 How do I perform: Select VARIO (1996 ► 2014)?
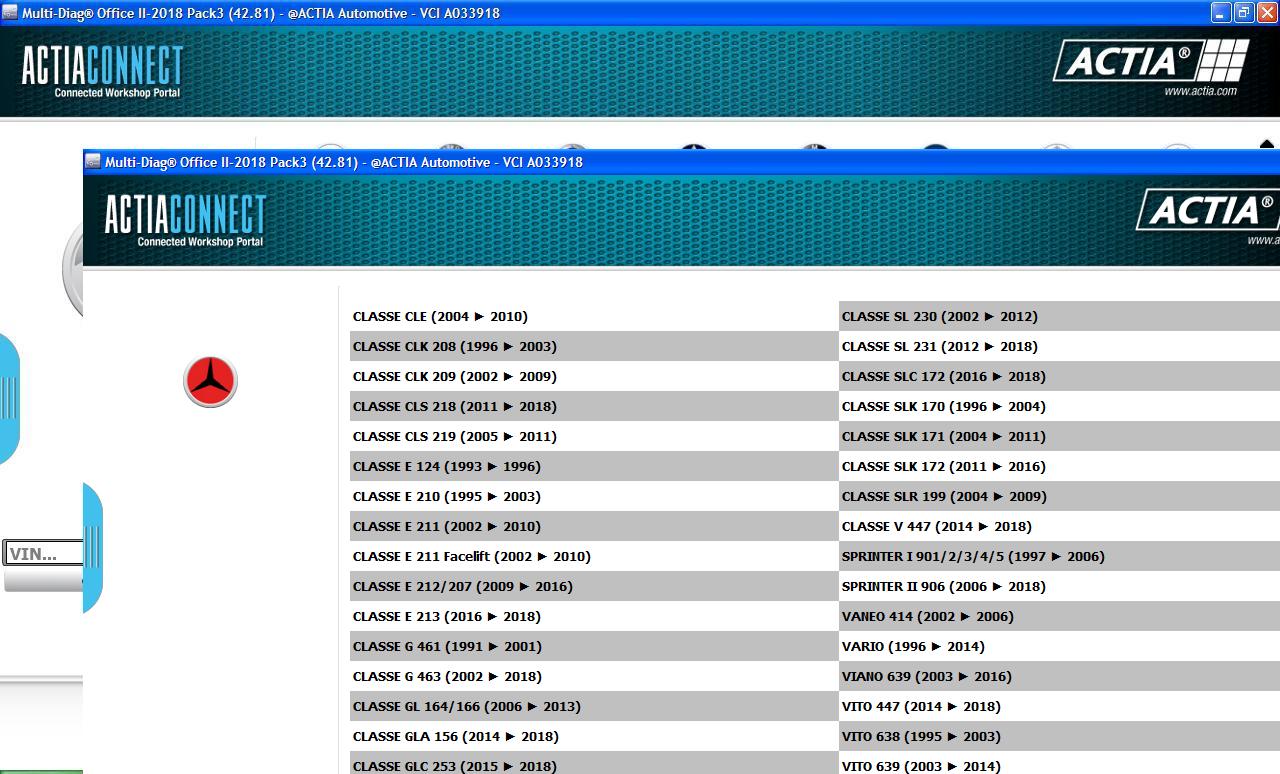[x=1060, y=646]
